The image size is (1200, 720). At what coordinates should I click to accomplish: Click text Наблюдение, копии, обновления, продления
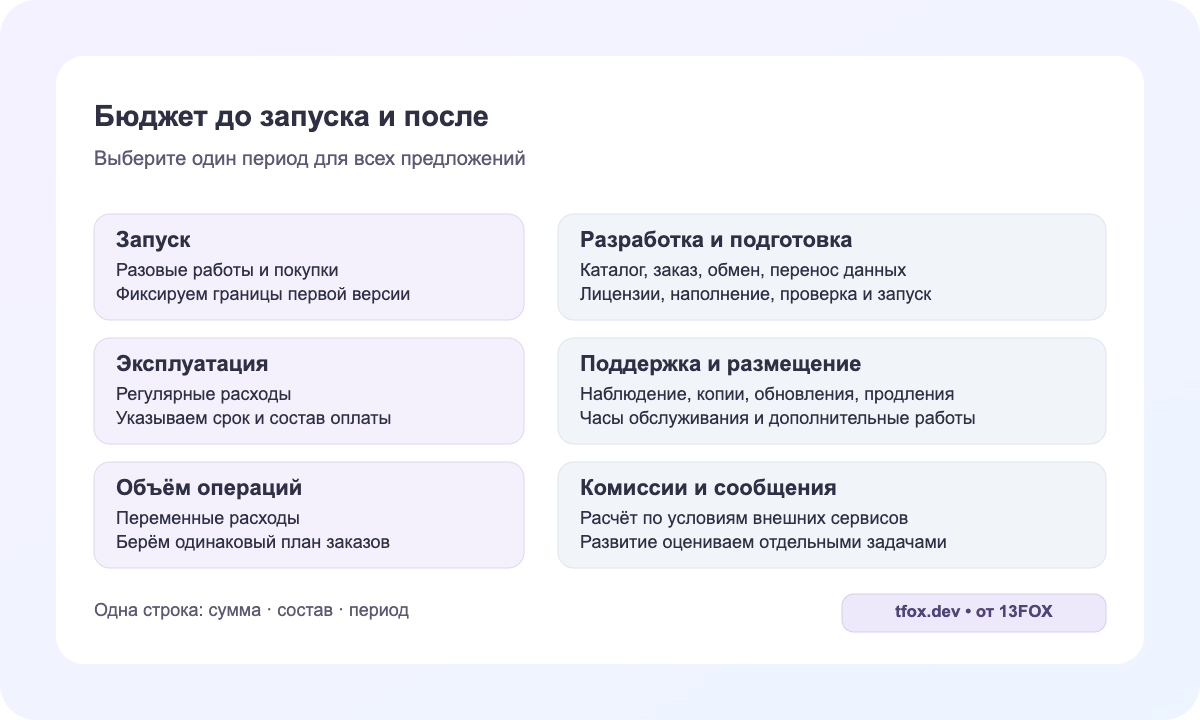click(x=767, y=394)
